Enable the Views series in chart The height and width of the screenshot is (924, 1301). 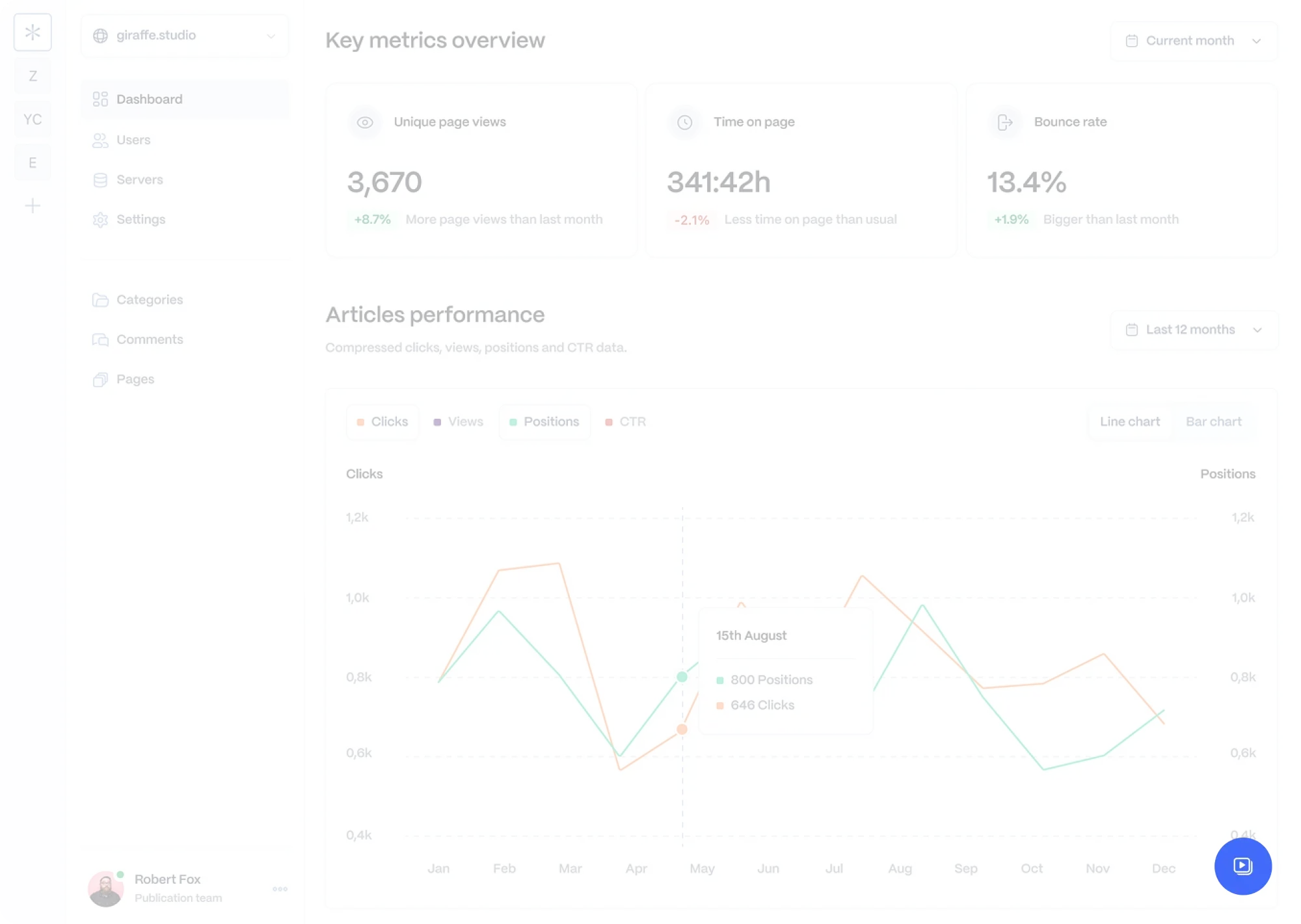click(459, 422)
